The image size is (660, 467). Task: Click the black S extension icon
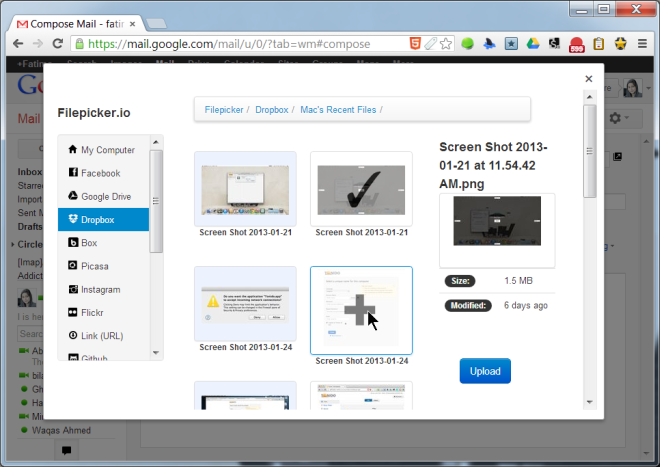coord(555,43)
